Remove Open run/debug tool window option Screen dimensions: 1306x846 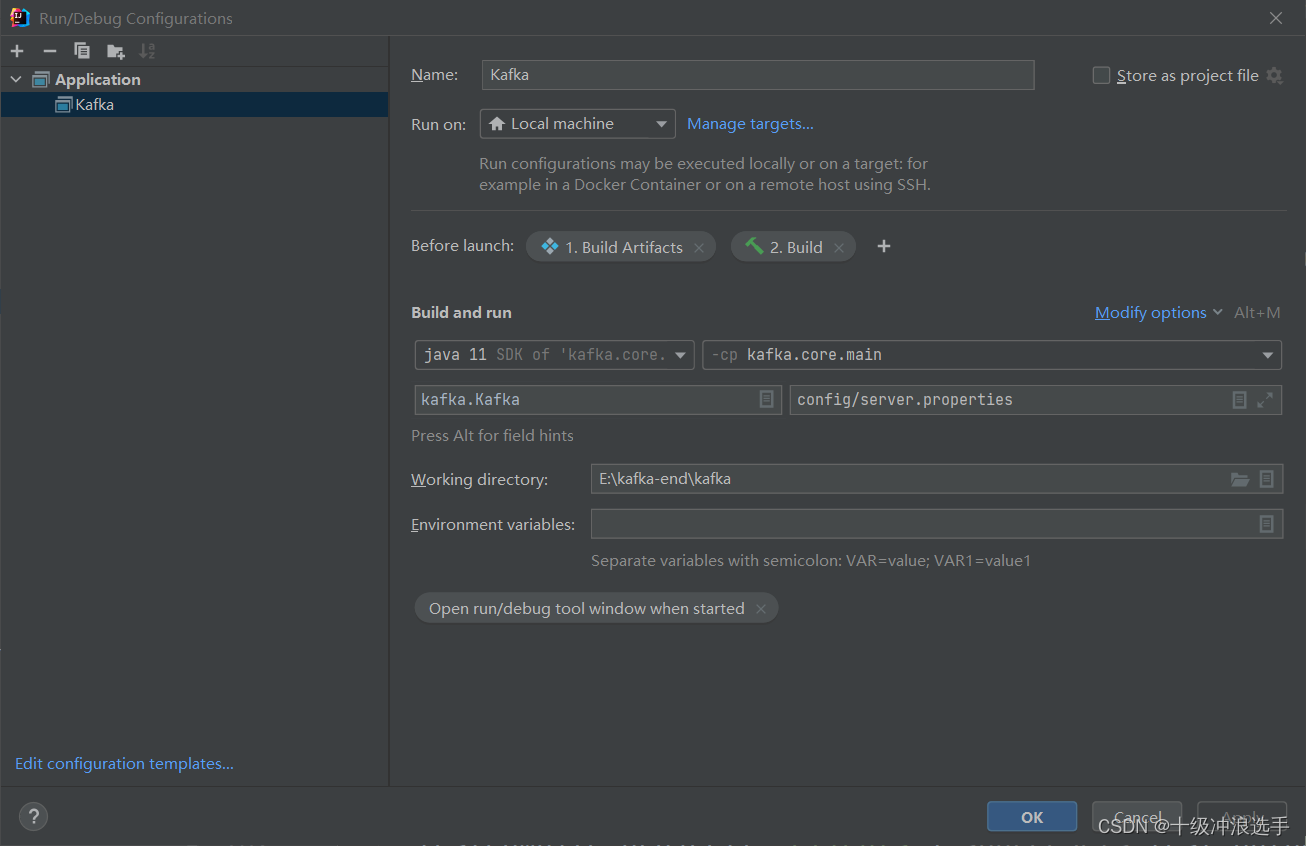click(x=761, y=609)
